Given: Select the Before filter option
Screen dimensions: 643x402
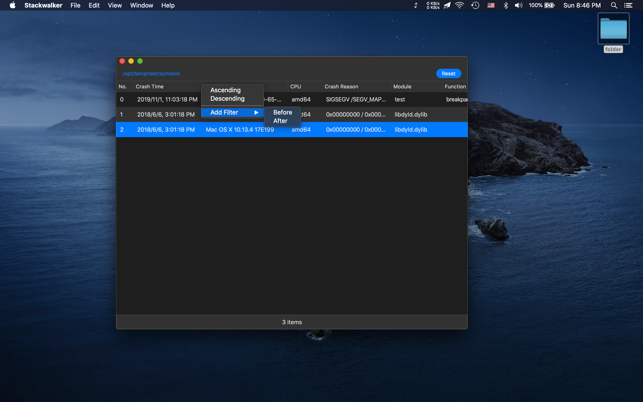Looking at the screenshot, I should [x=282, y=112].
